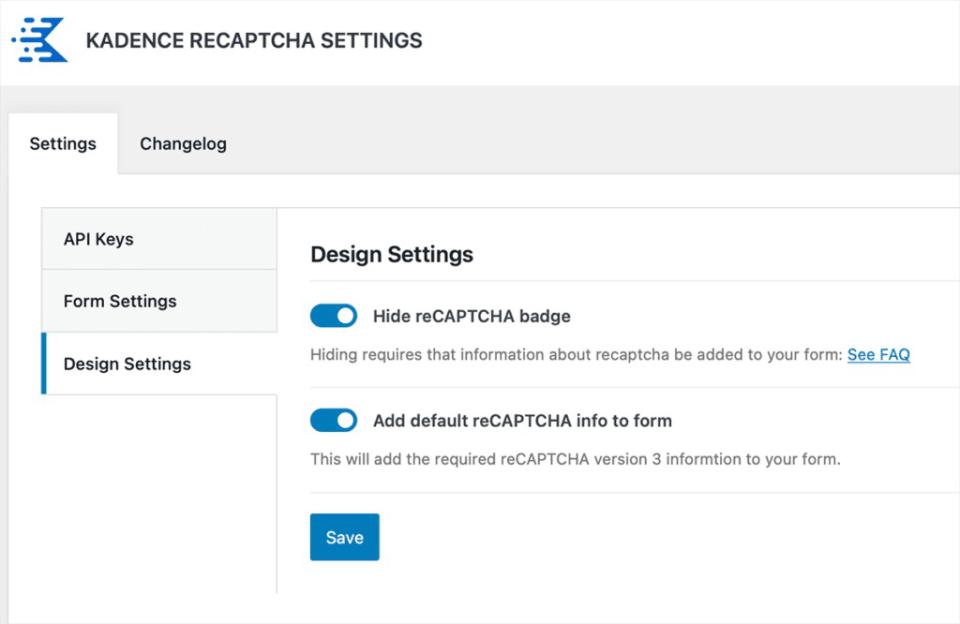Viewport: 960px width, 624px height.
Task: Click the "Hide reCAPTCHA badge" label text
Action: click(471, 316)
